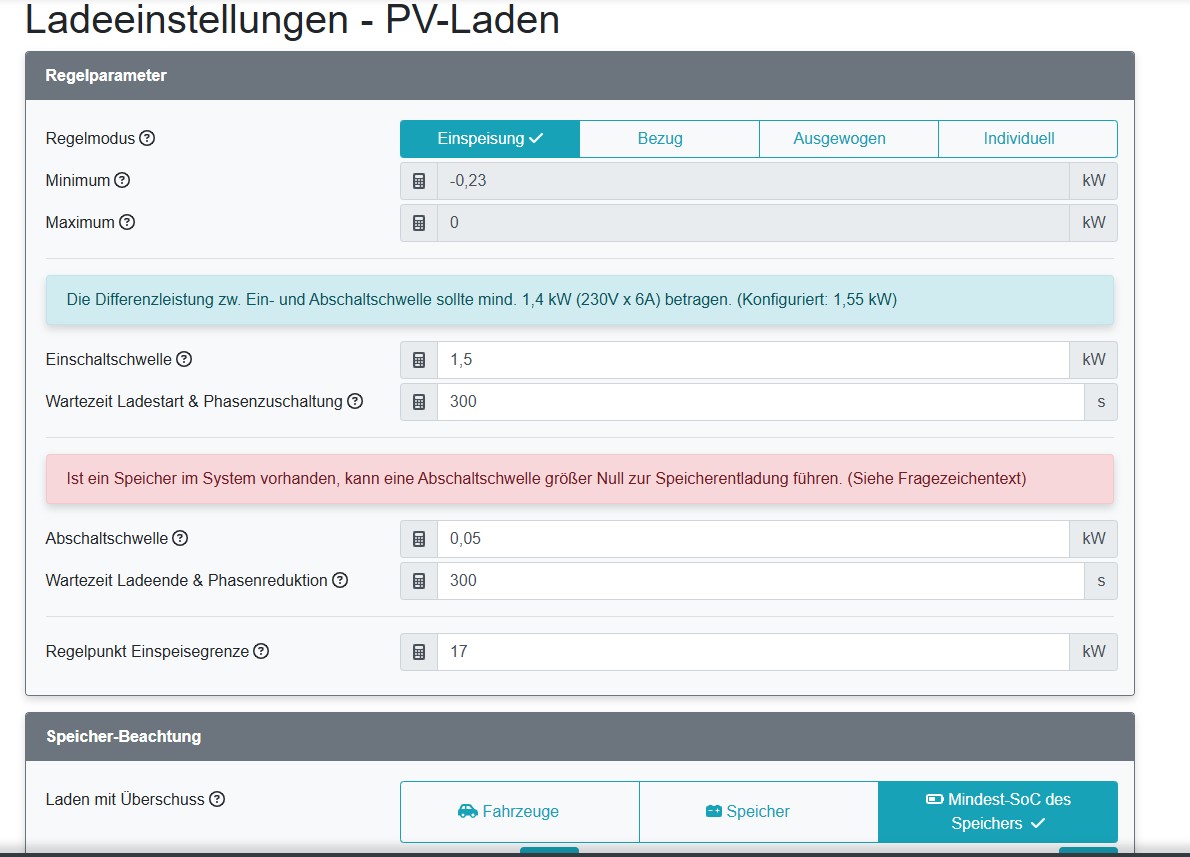Viewport: 1190px width, 857px height.
Task: Open calculator icon next to Maximum field
Action: click(418, 223)
